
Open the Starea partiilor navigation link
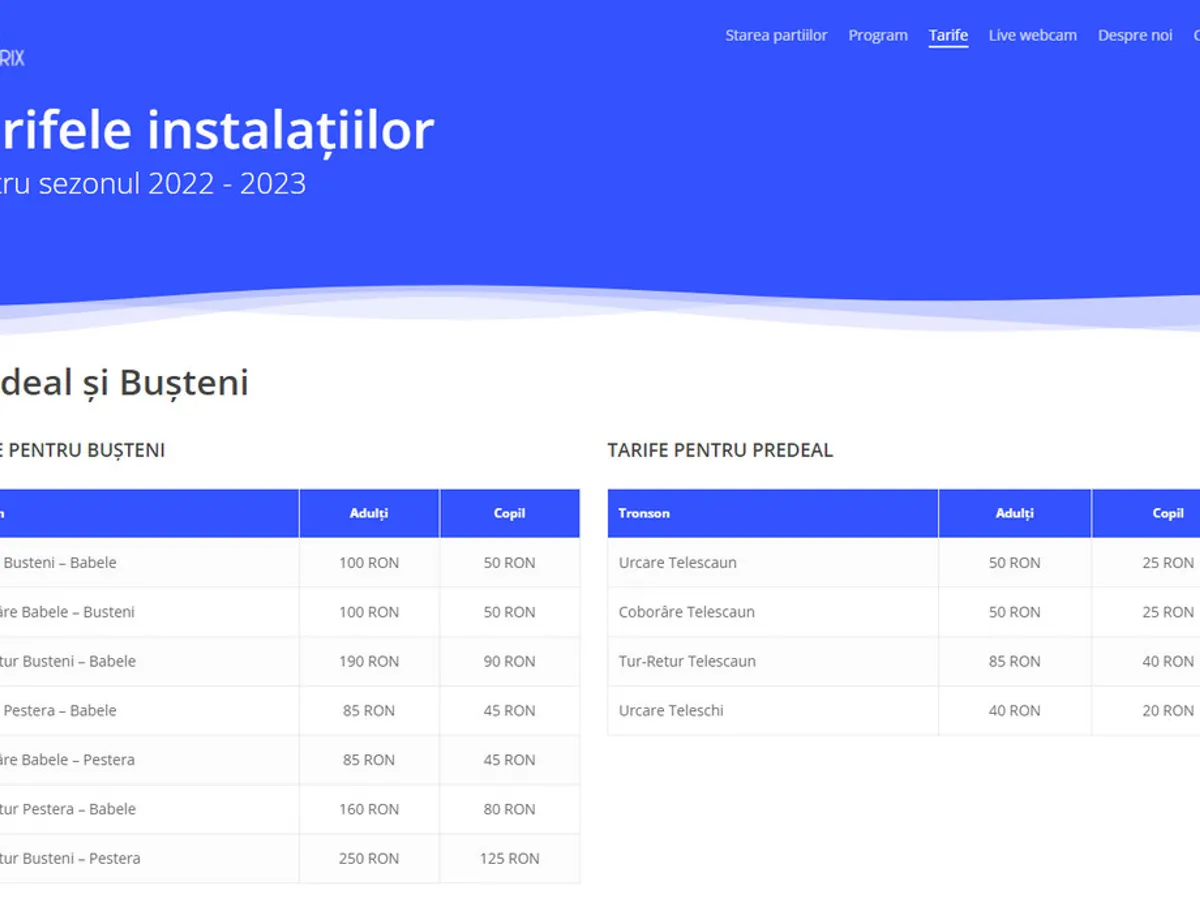[776, 36]
